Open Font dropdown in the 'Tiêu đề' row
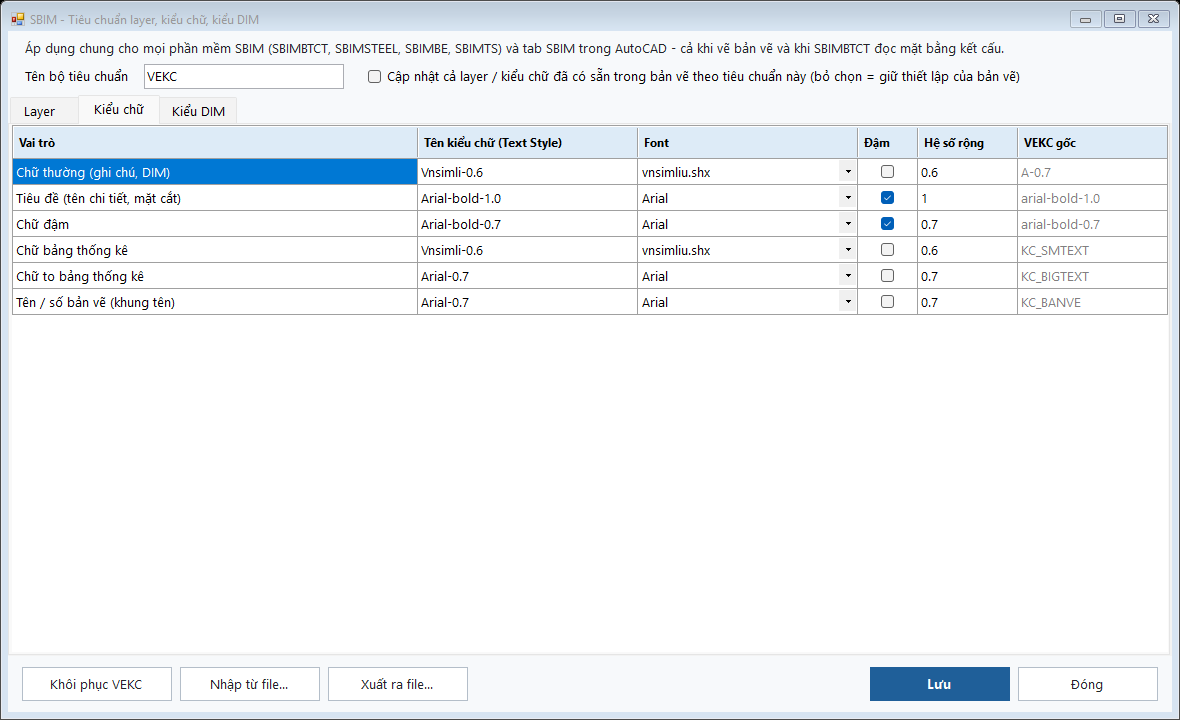 tap(848, 198)
